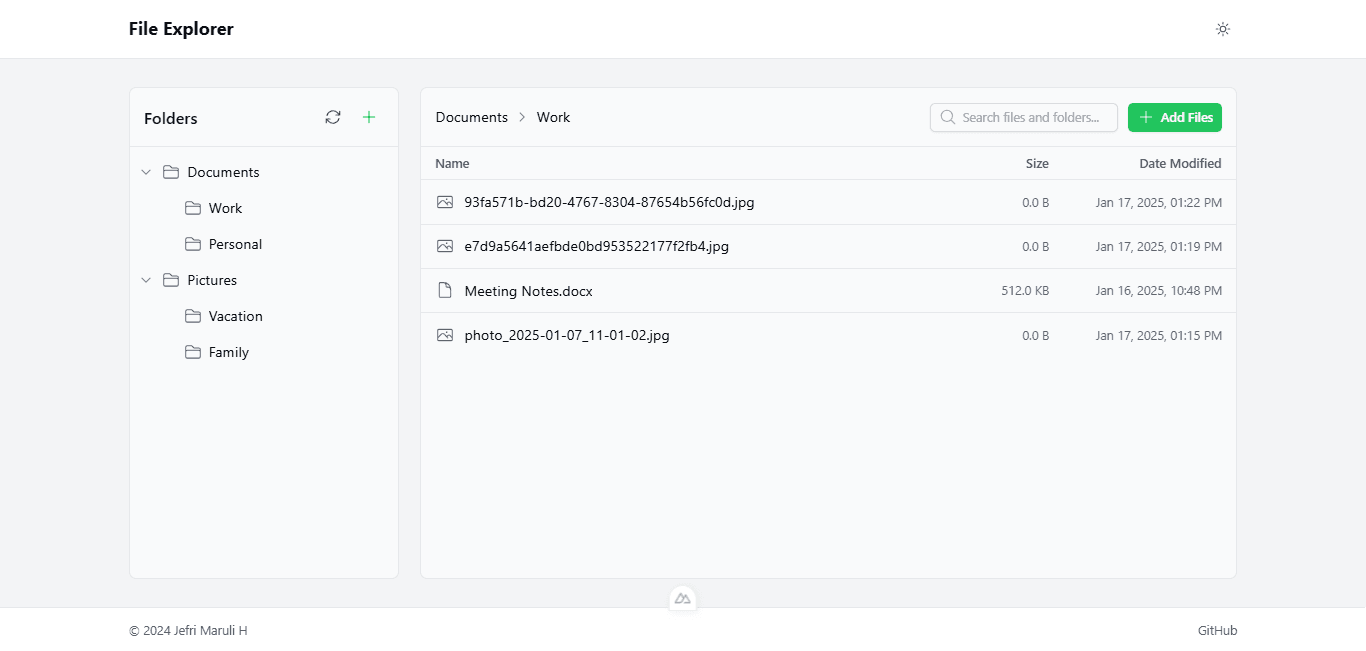Select Documents label in folder tree
1366x651 pixels.
[223, 172]
